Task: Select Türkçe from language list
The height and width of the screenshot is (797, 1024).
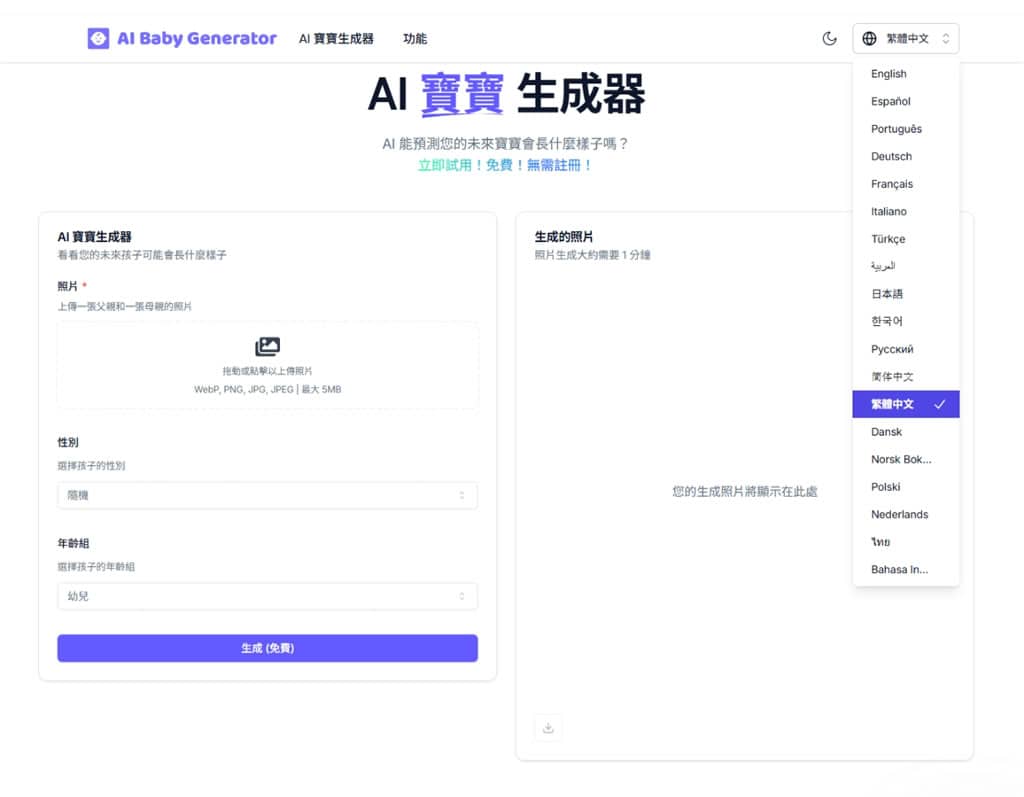Action: tap(906, 239)
